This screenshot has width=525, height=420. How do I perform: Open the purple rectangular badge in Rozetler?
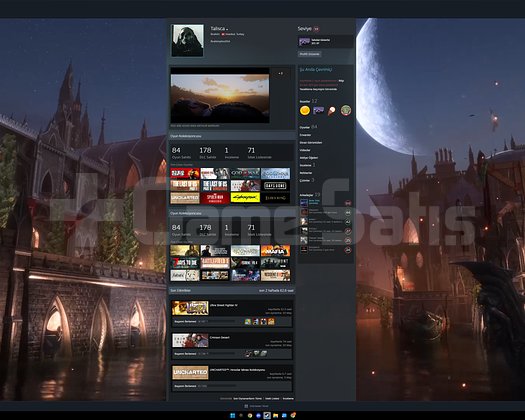318,110
